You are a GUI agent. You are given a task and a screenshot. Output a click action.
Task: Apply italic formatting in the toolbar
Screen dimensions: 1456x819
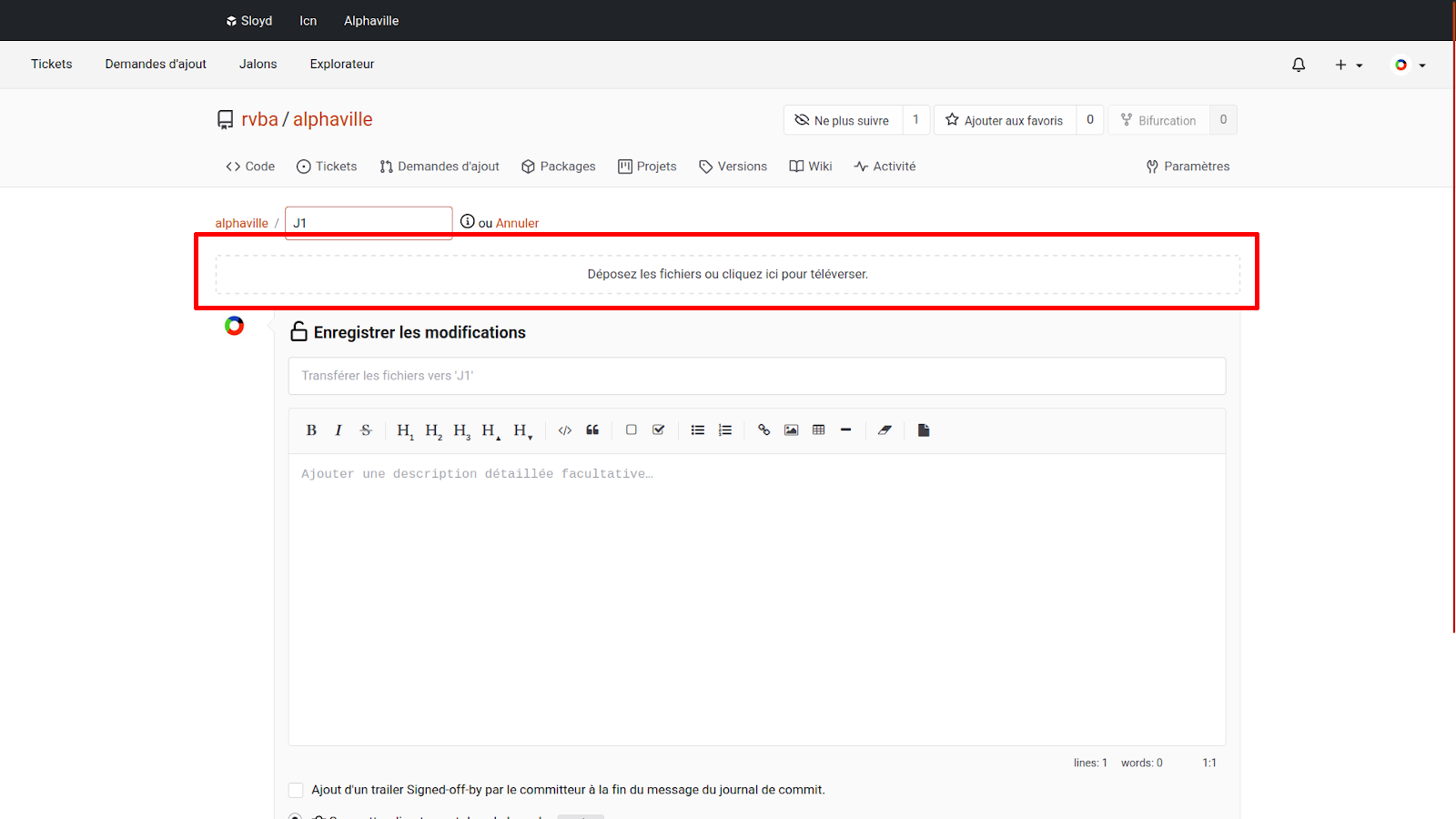click(339, 430)
